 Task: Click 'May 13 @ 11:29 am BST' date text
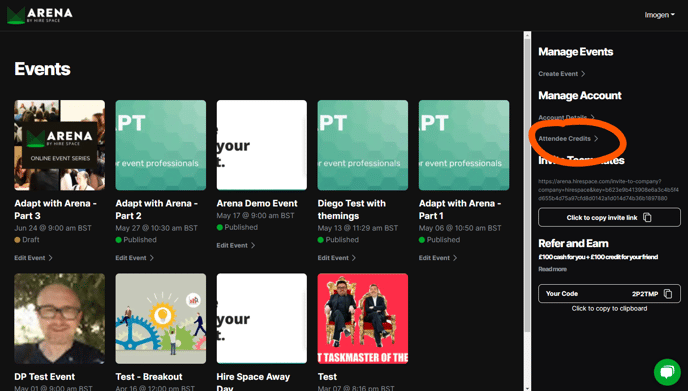(x=358, y=228)
